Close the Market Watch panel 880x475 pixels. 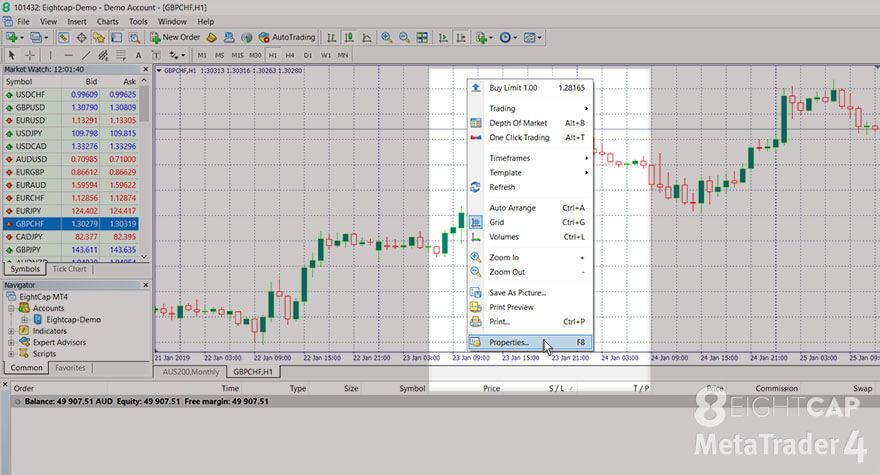(x=145, y=69)
